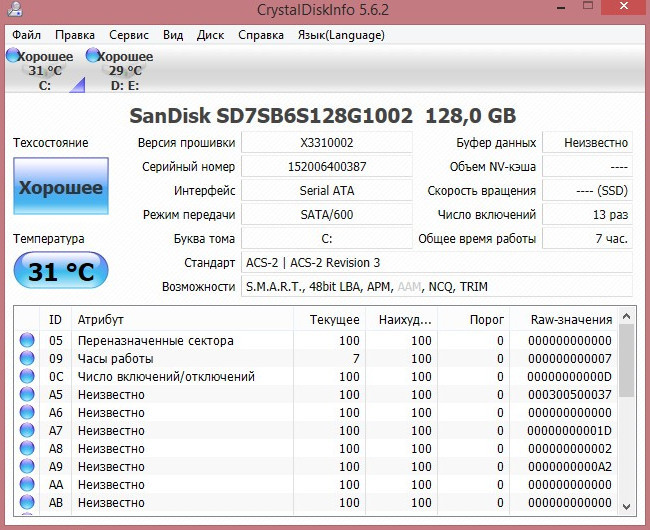Open the Справка menu
The width and height of the screenshot is (650, 530).
click(261, 35)
